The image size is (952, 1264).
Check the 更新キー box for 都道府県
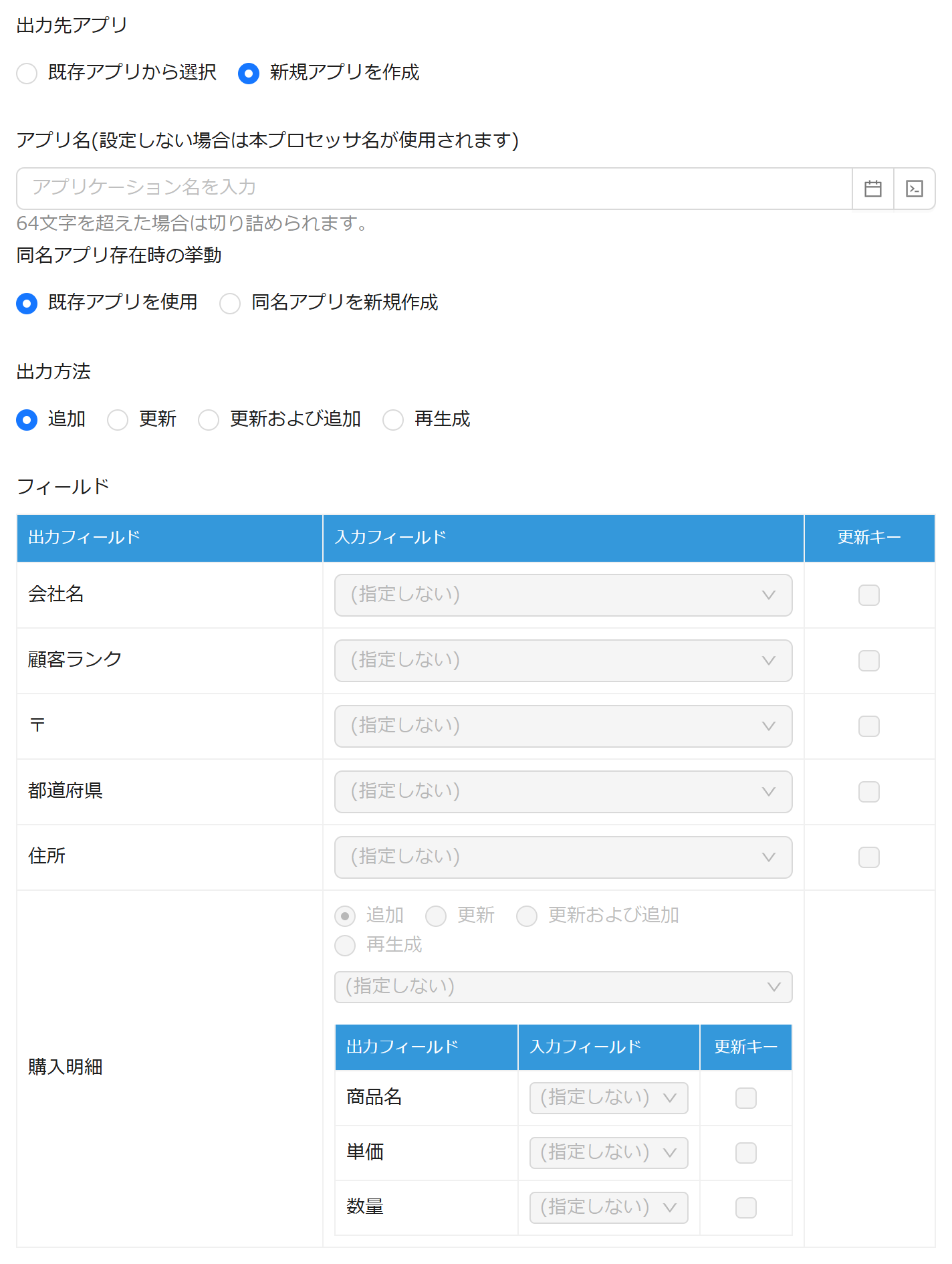point(869,792)
